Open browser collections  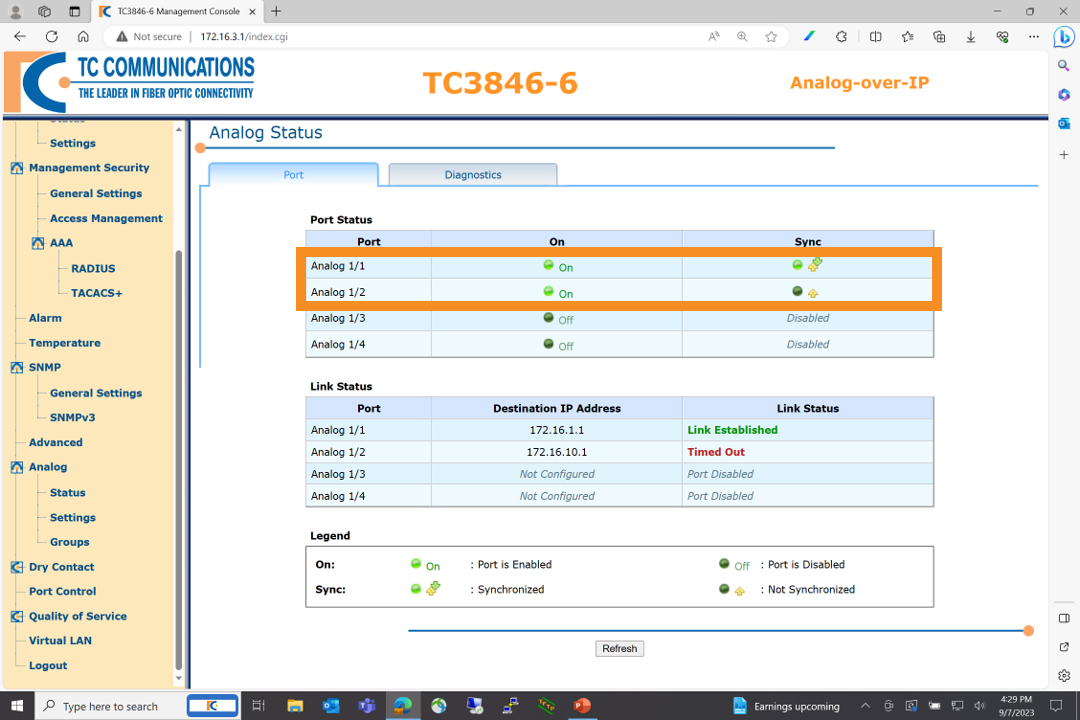939,37
